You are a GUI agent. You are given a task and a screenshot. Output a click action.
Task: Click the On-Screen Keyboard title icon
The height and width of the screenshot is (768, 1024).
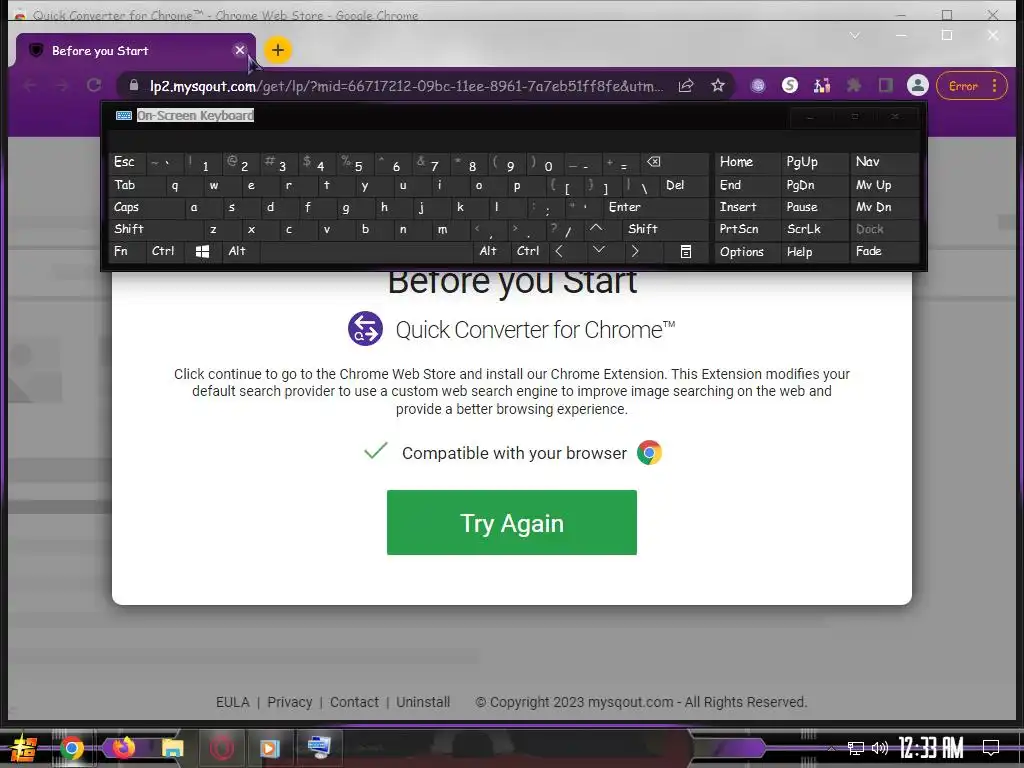pos(123,116)
